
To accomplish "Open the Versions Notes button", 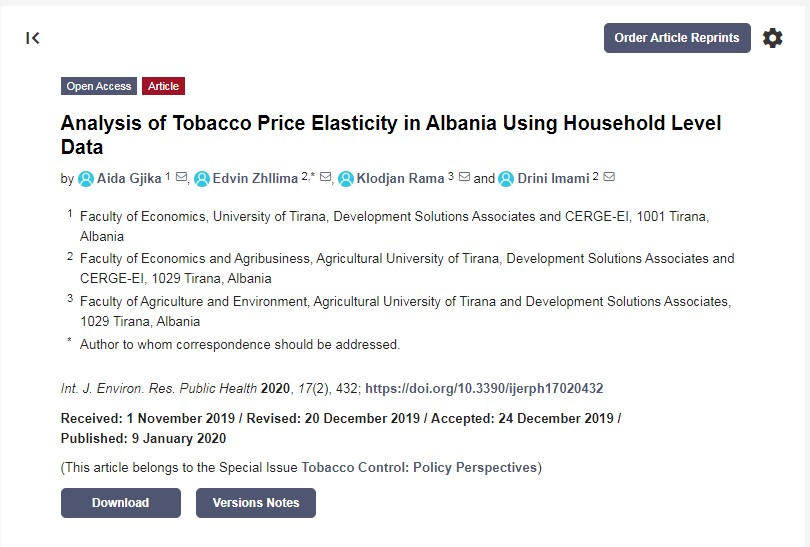I will tap(256, 503).
